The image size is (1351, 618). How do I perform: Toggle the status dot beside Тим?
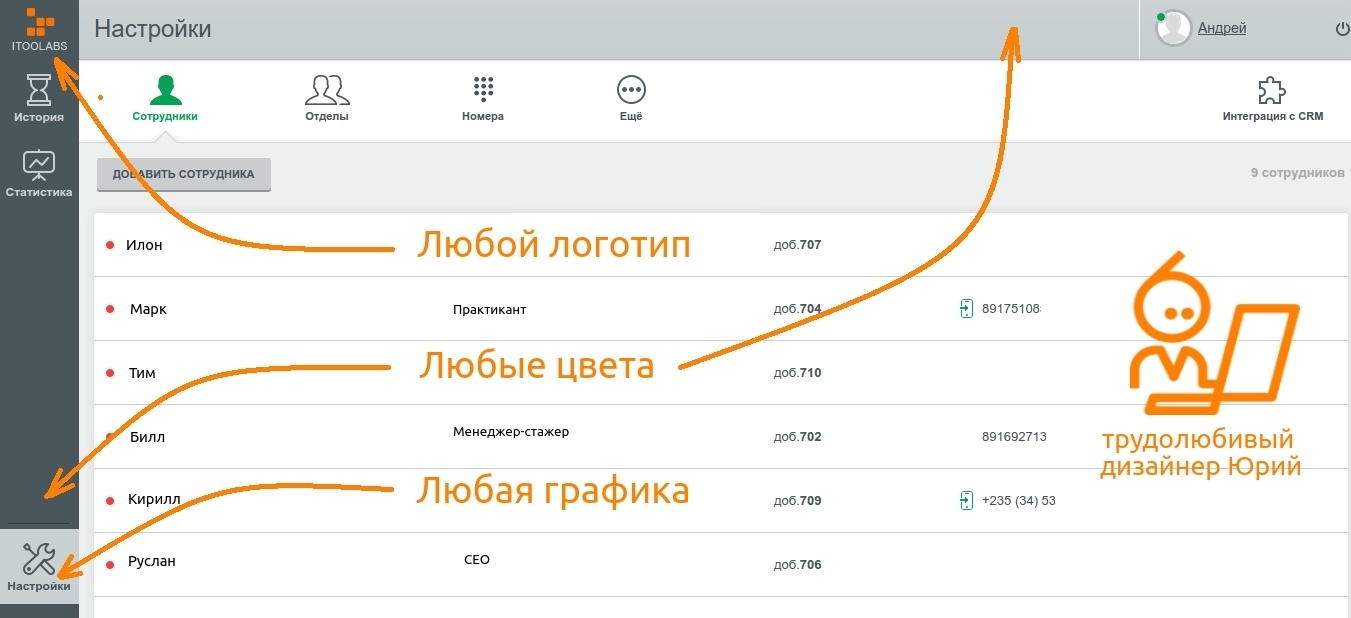click(110, 371)
